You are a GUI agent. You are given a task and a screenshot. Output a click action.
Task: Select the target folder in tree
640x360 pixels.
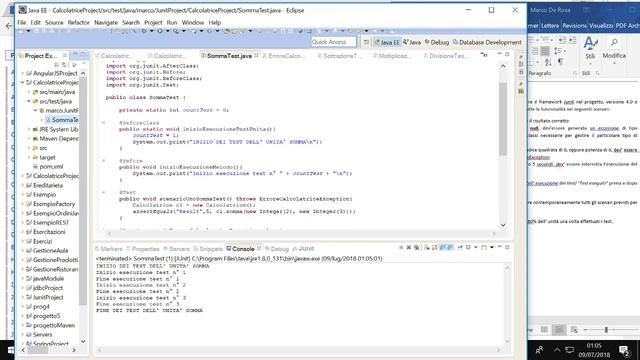coord(44,157)
